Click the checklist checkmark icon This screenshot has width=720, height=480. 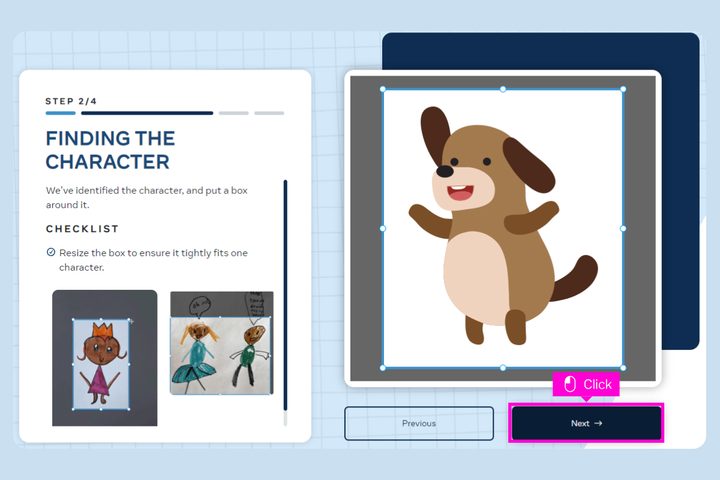tap(51, 252)
